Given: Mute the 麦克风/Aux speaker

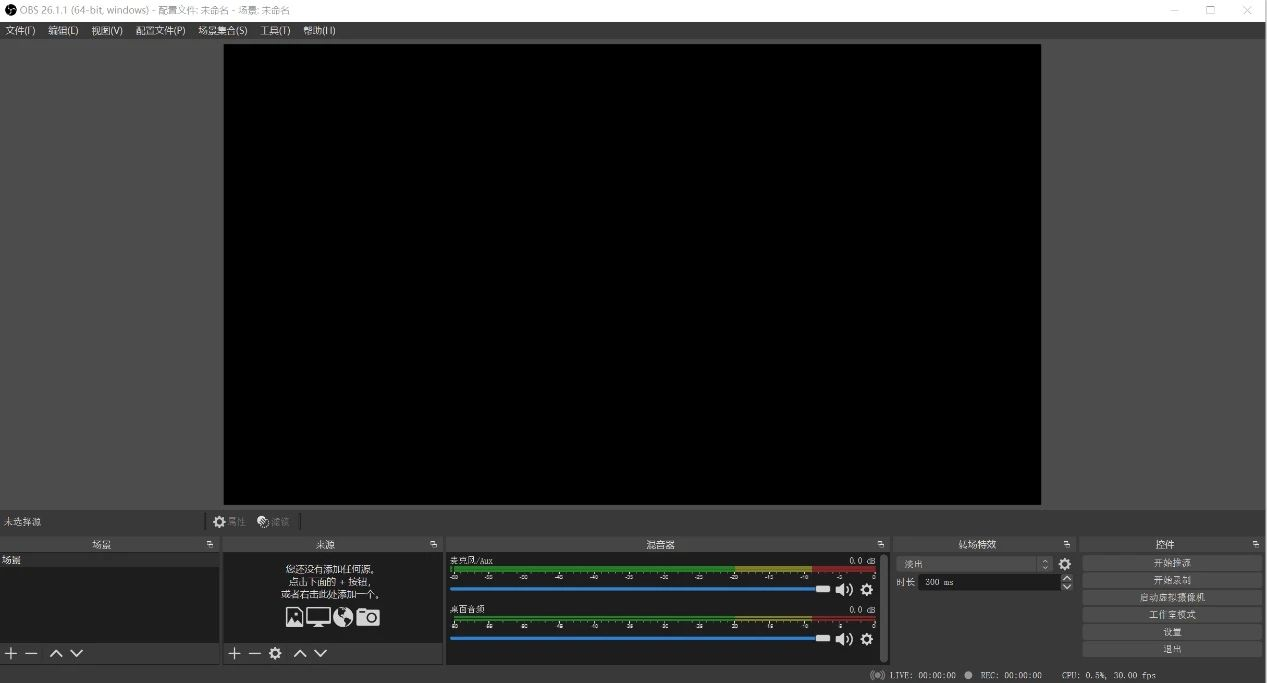Looking at the screenshot, I should 844,589.
